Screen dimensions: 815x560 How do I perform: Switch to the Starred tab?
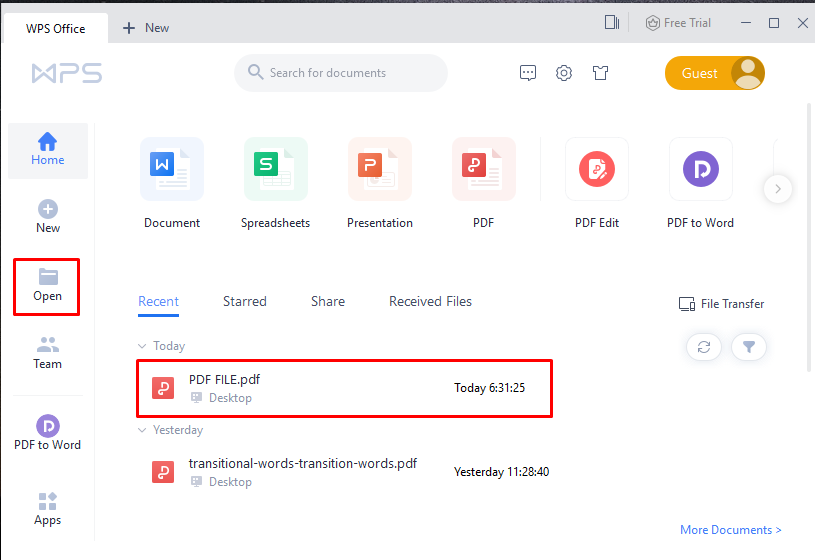[x=245, y=302]
